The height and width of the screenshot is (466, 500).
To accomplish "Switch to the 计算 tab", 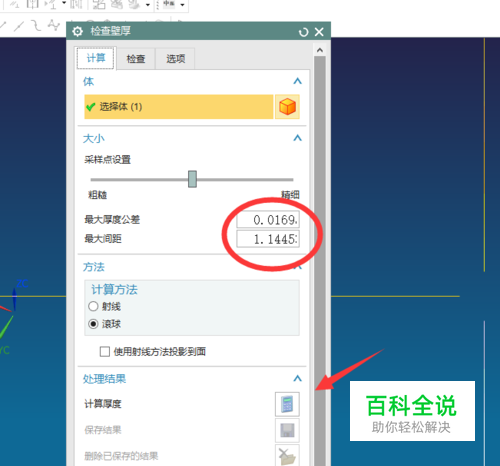I will pos(96,58).
